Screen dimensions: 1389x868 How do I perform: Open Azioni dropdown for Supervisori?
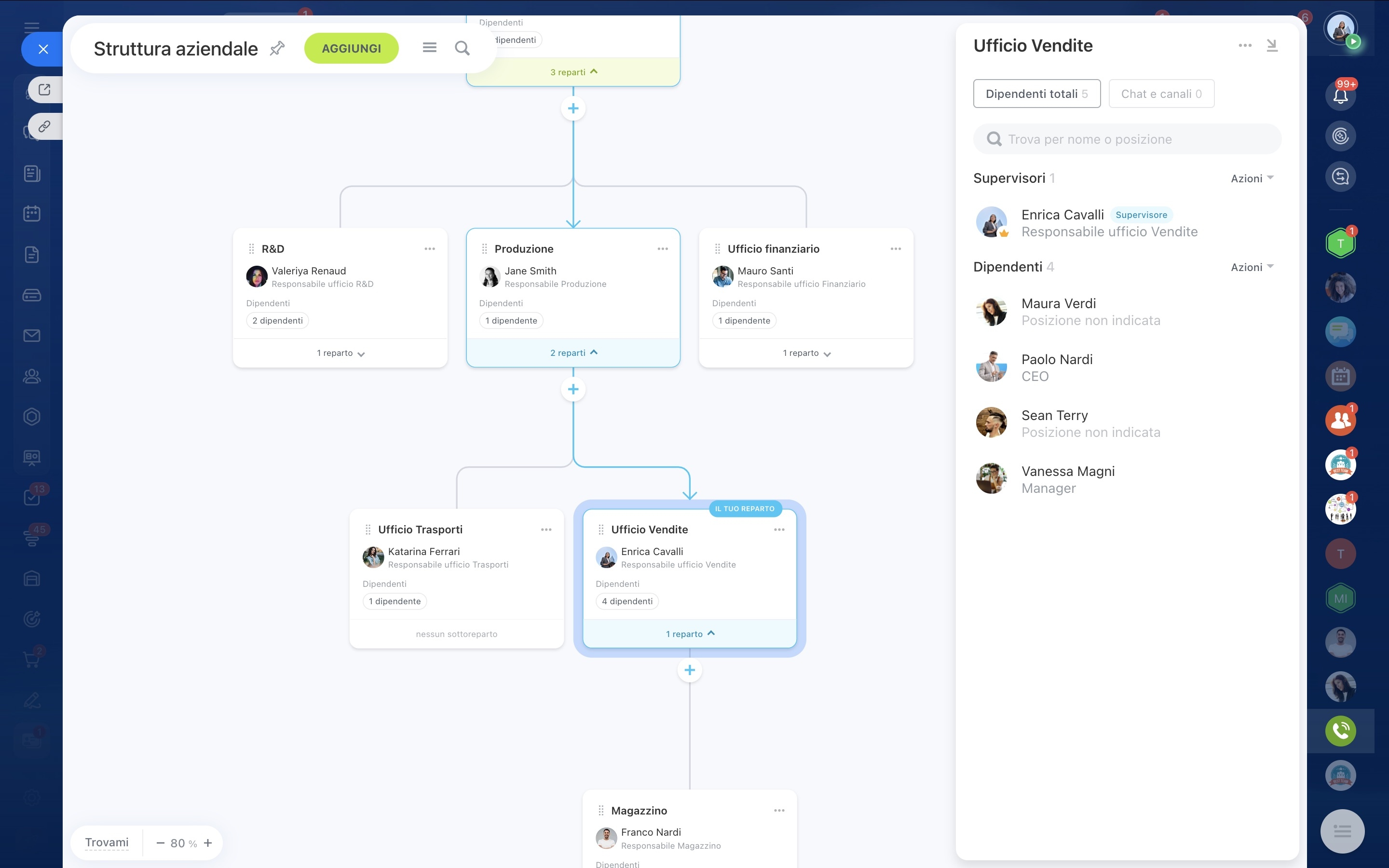click(x=1252, y=178)
